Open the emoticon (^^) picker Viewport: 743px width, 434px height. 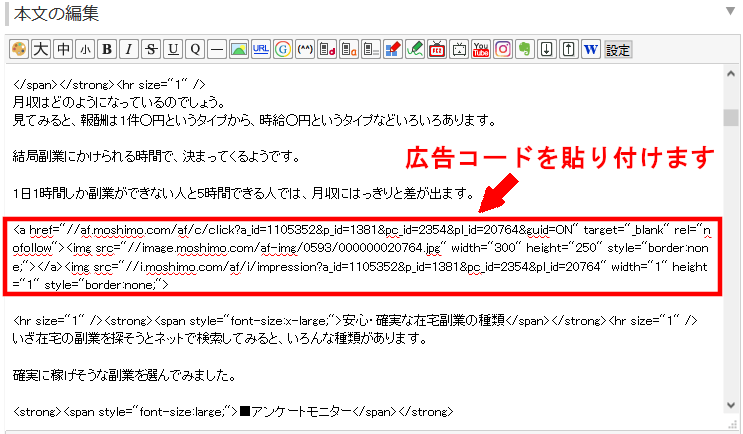305,49
